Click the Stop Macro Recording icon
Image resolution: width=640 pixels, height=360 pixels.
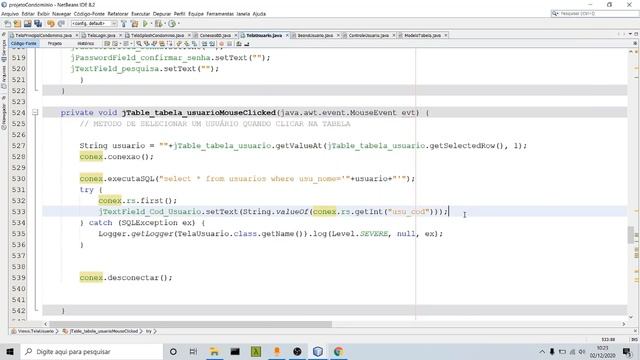click(x=229, y=44)
